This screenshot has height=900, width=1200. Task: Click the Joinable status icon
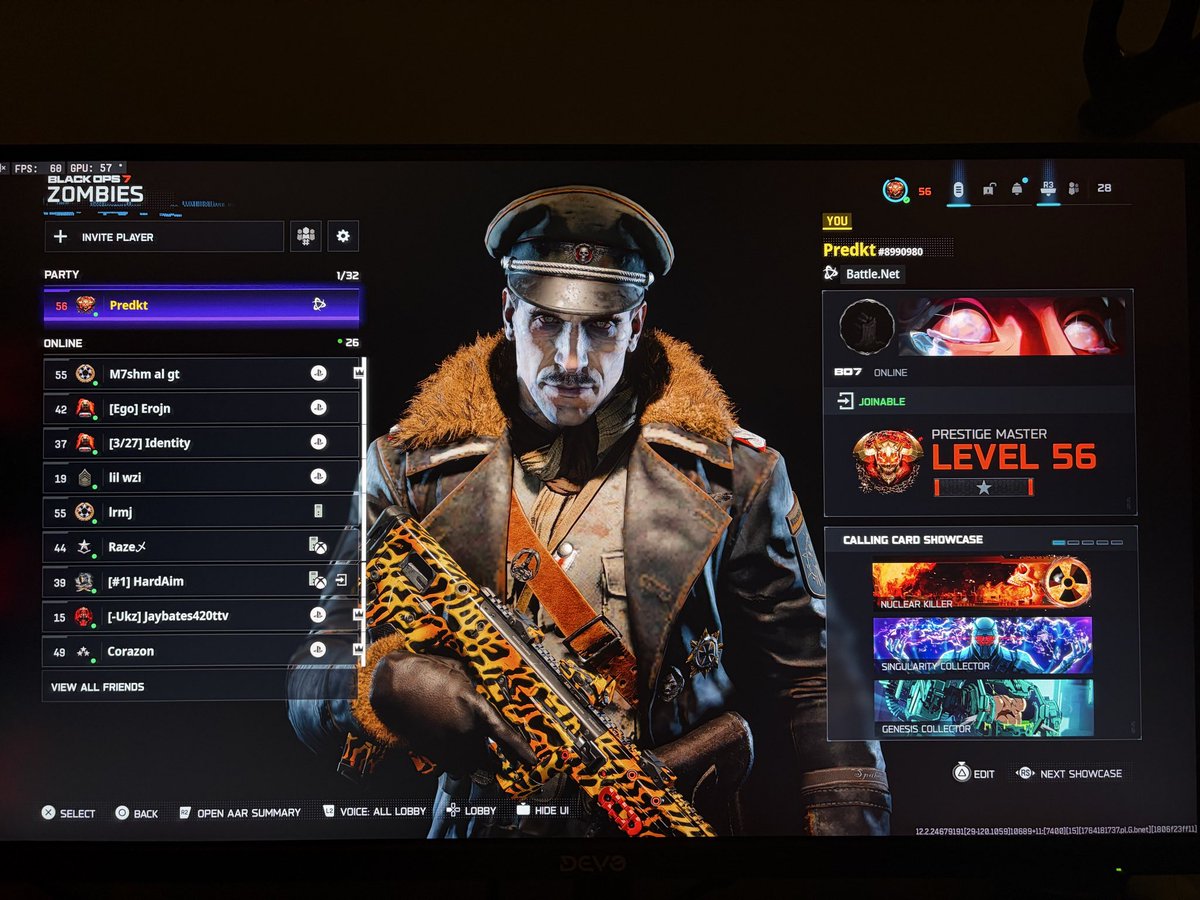[x=845, y=401]
